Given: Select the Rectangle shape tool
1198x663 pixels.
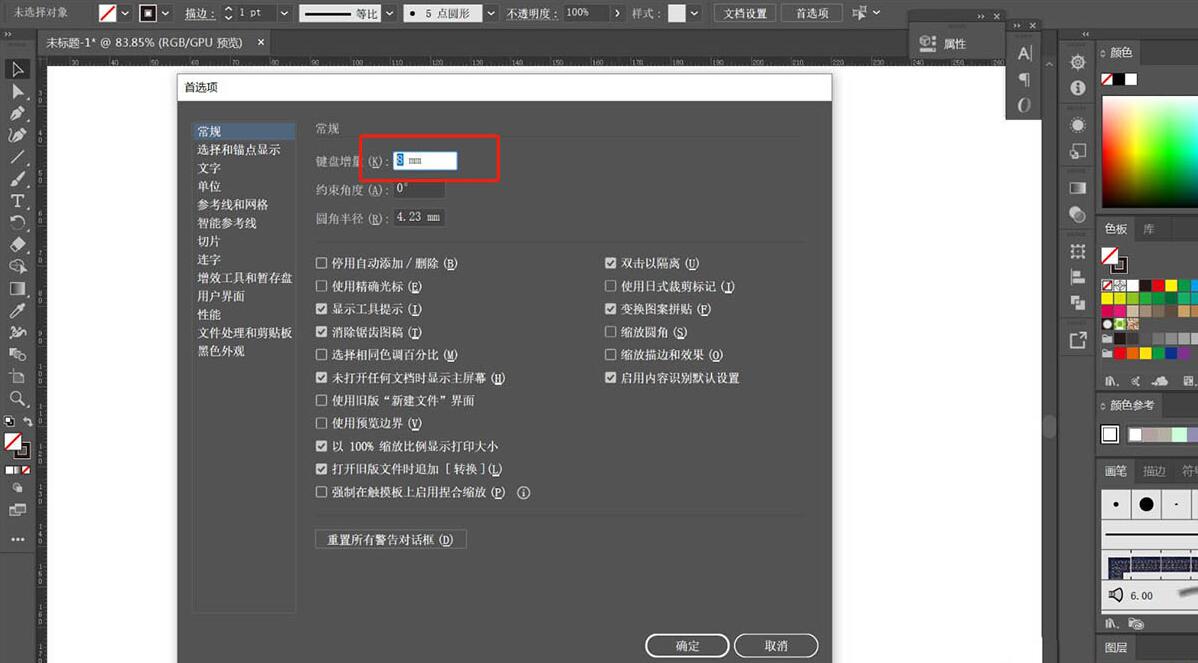Looking at the screenshot, I should (x=17, y=288).
